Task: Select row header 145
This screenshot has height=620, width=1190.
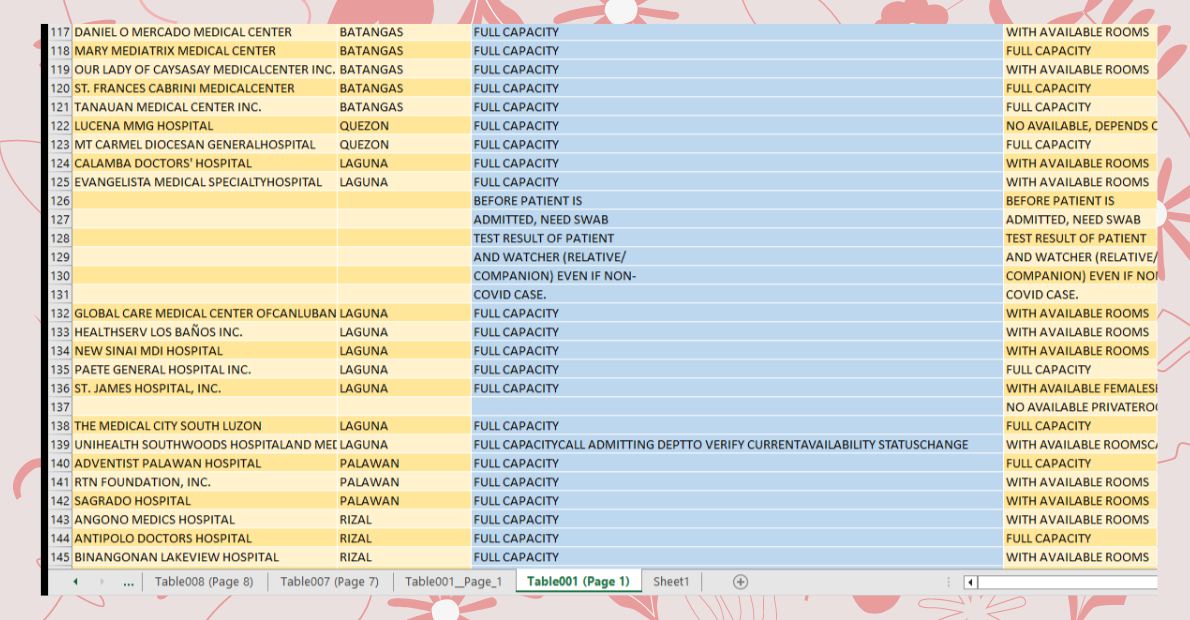Action: pyautogui.click(x=60, y=557)
